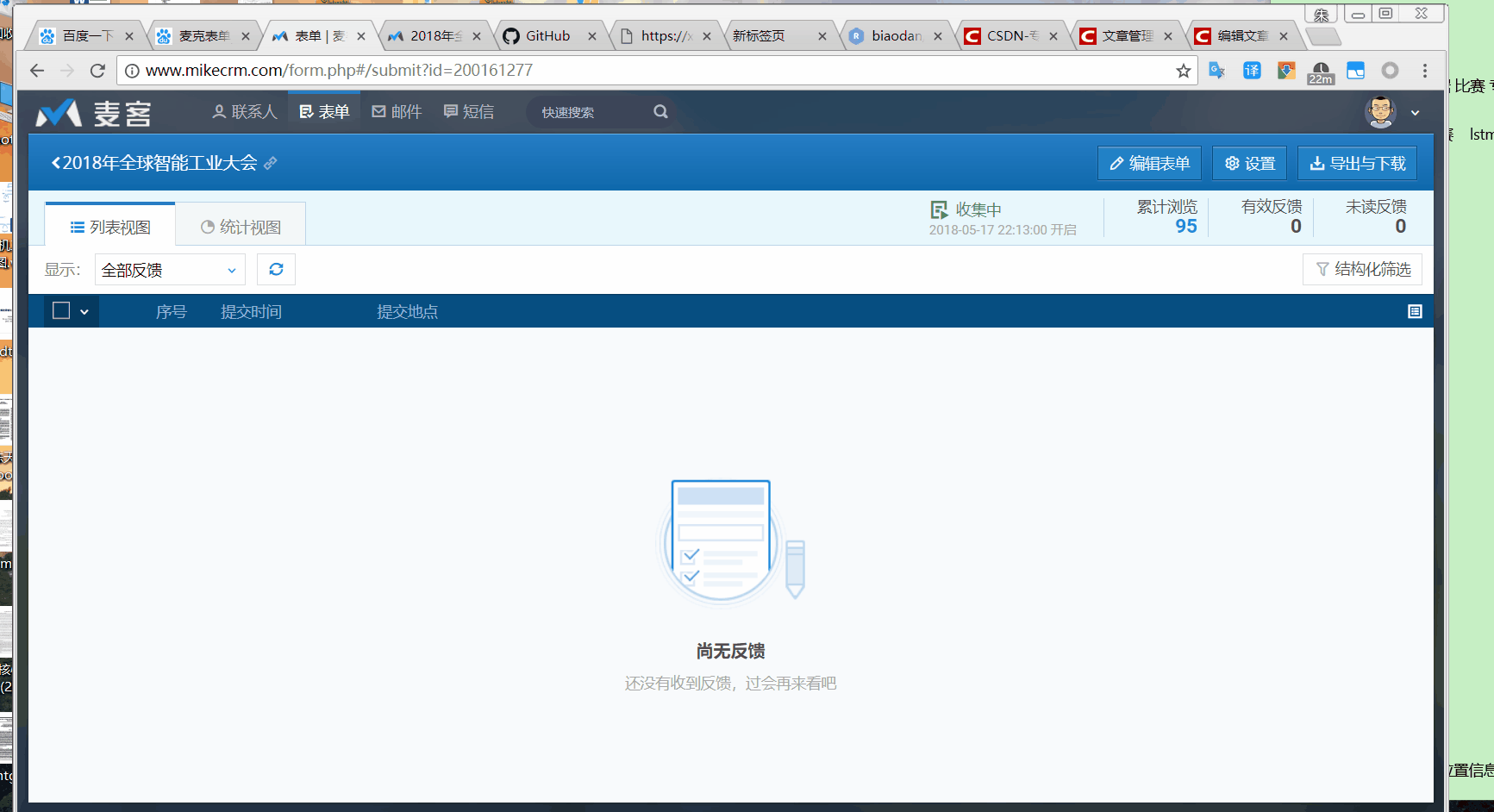The image size is (1494, 812).
Task: Open the 结构化筛选 filter
Action: point(1363,270)
